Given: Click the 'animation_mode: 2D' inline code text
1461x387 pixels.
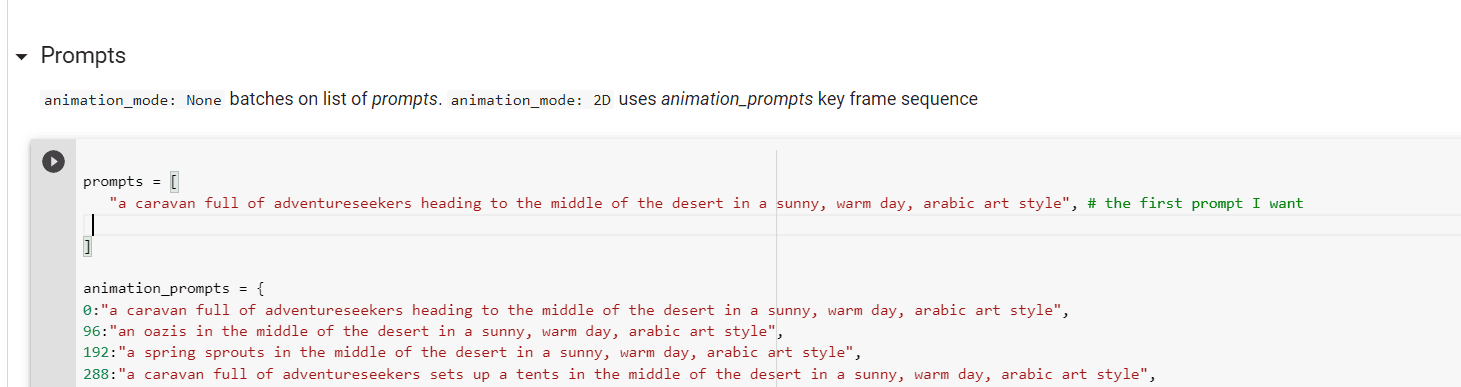Looking at the screenshot, I should [531, 101].
